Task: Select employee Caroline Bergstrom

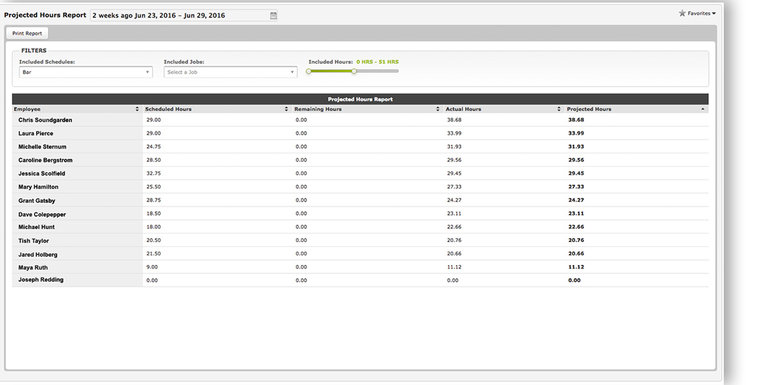Action: (45, 161)
